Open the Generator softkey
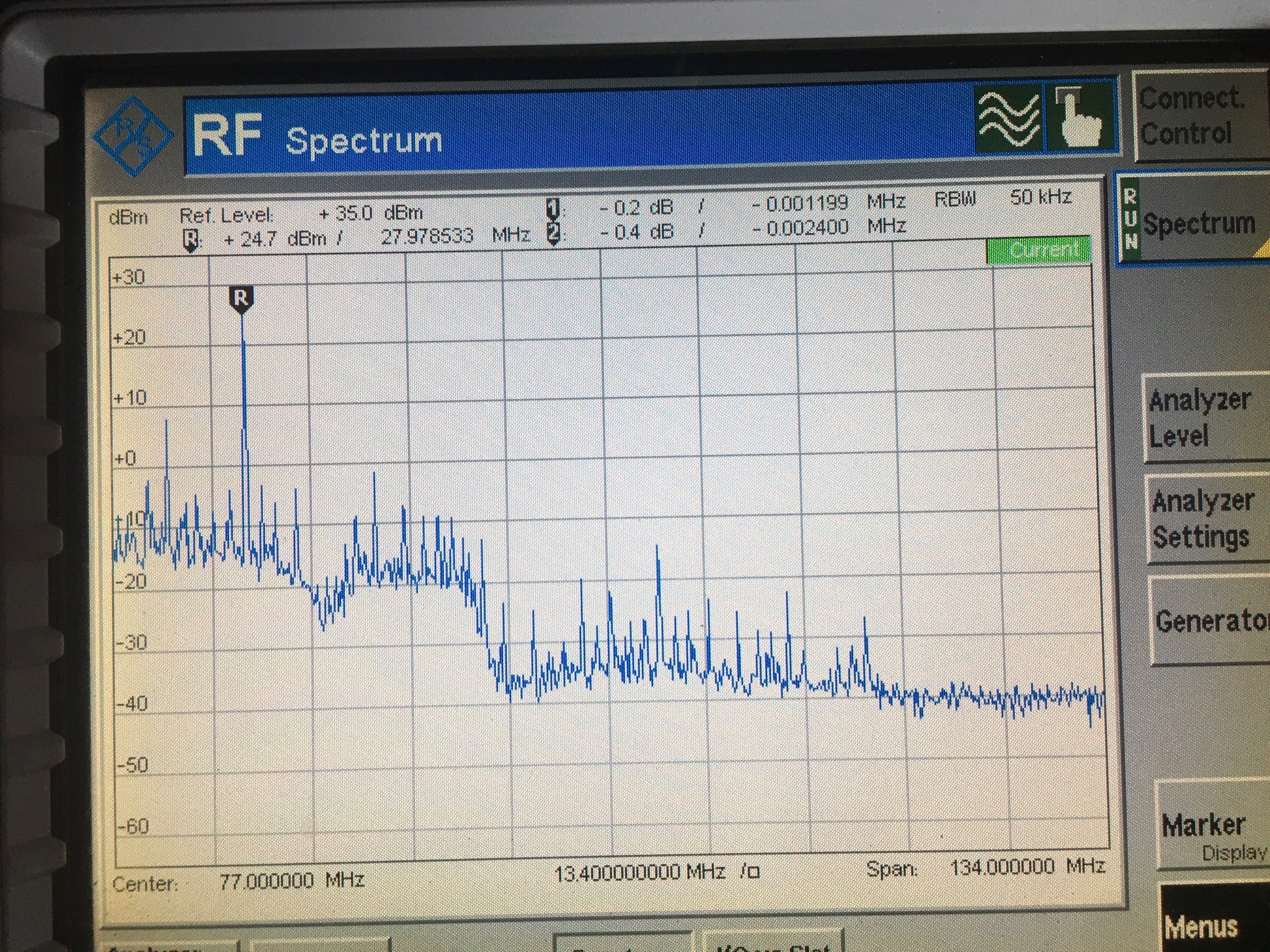 click(x=1210, y=620)
